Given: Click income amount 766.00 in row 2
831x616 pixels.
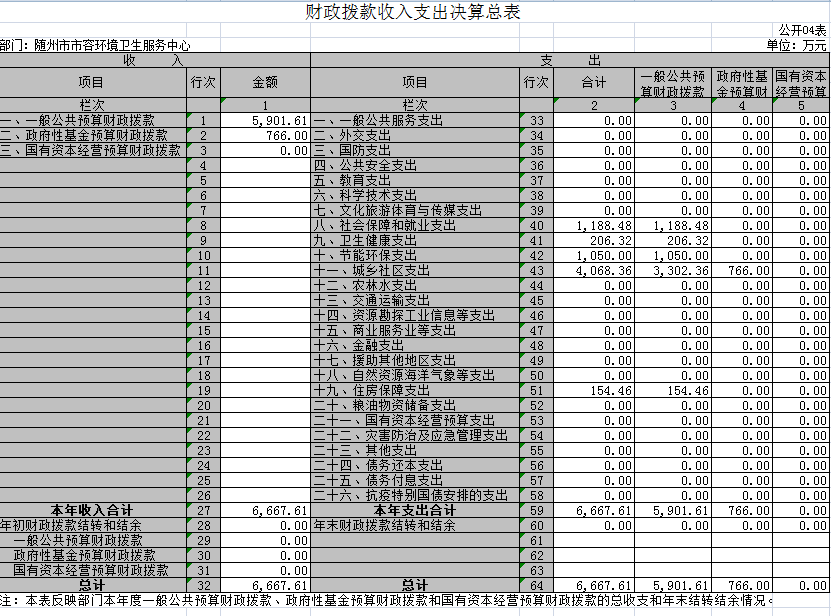Looking at the screenshot, I should point(265,135).
